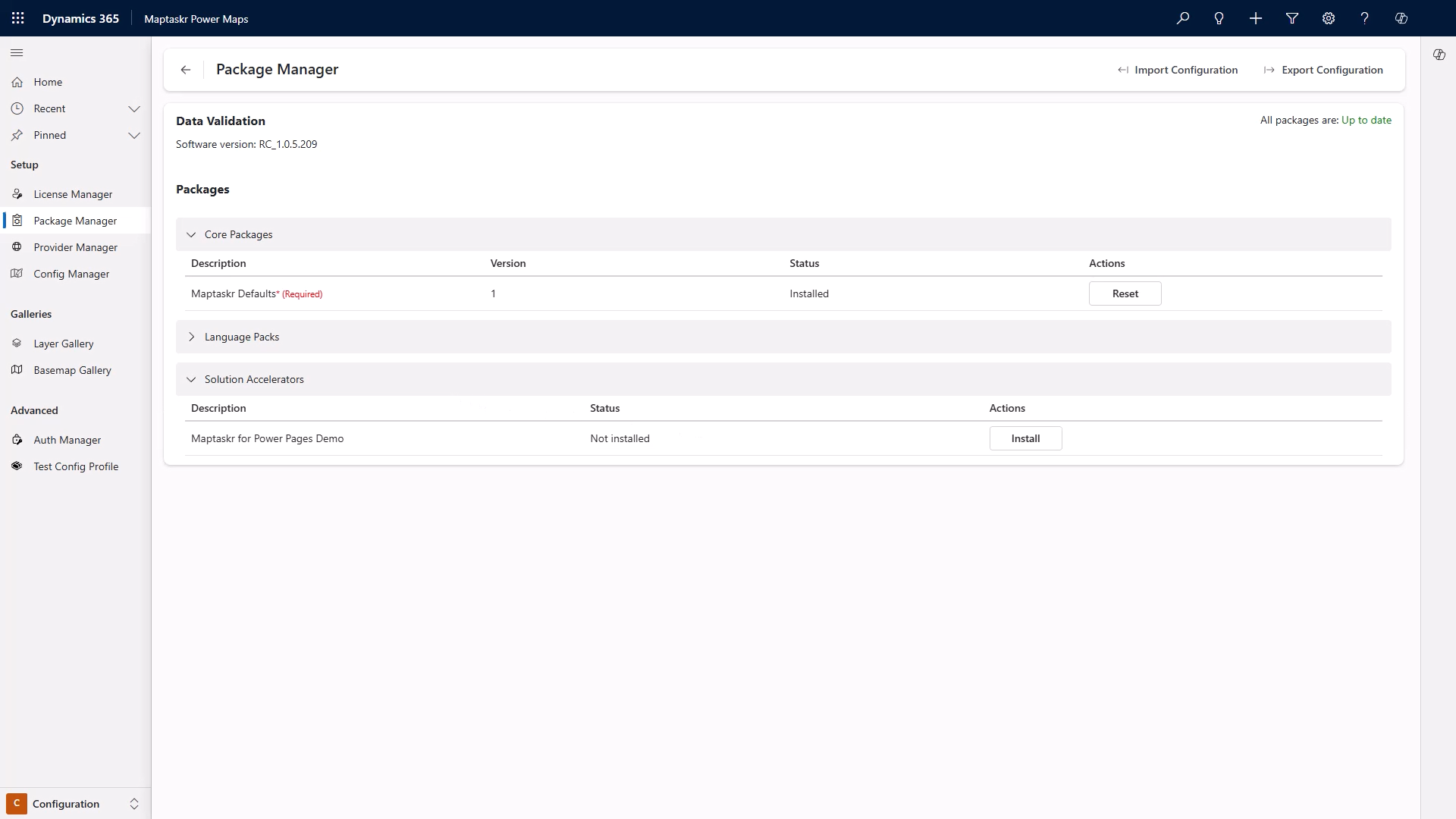Launch Copilot from the top bar
The height and width of the screenshot is (819, 1456).
point(1401,18)
